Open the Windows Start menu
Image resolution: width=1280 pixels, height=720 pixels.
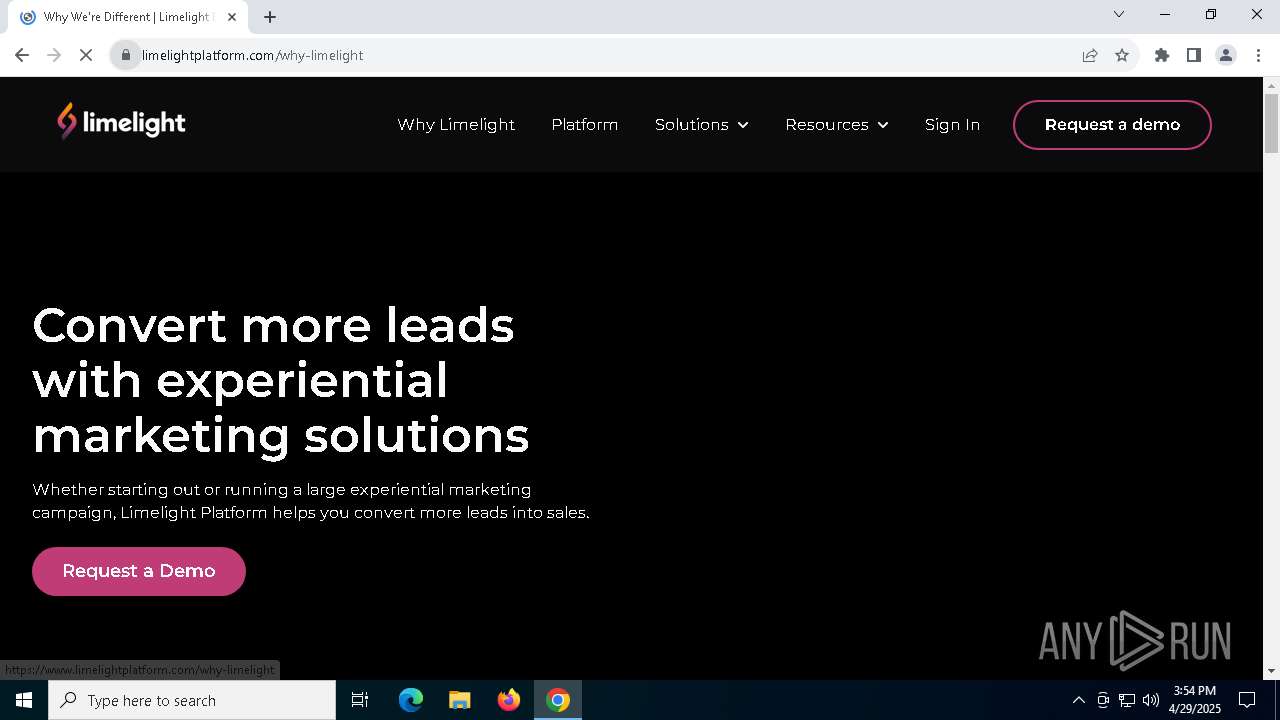tap(24, 700)
